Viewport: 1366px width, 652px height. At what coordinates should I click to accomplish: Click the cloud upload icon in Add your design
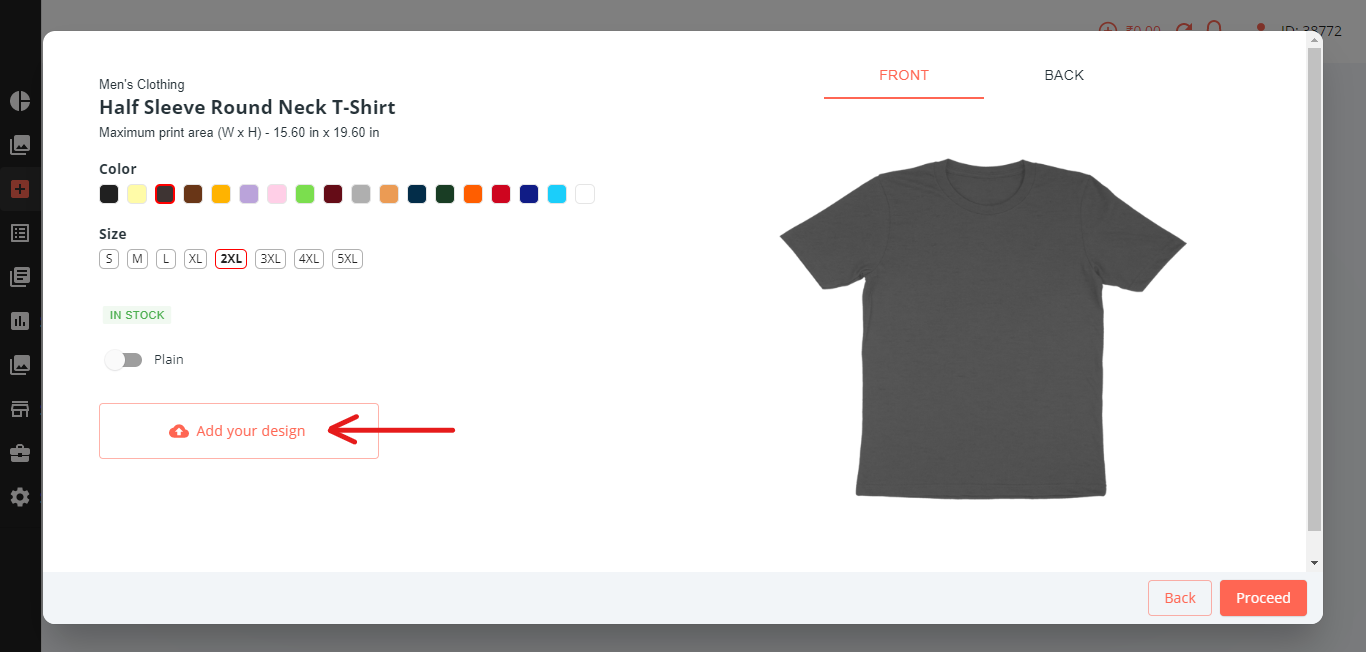pyautogui.click(x=179, y=431)
